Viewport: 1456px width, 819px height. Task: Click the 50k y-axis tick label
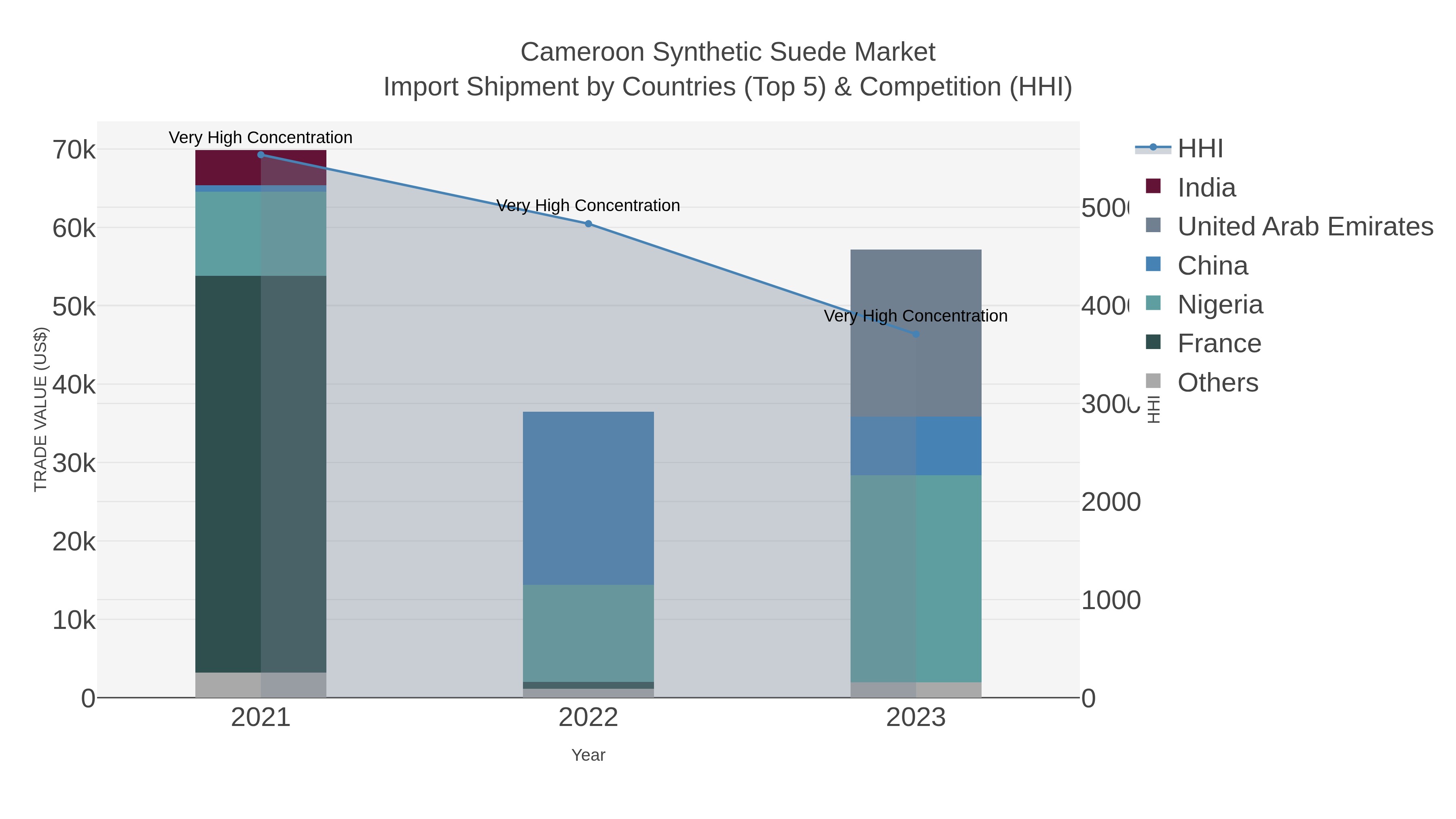pos(74,307)
